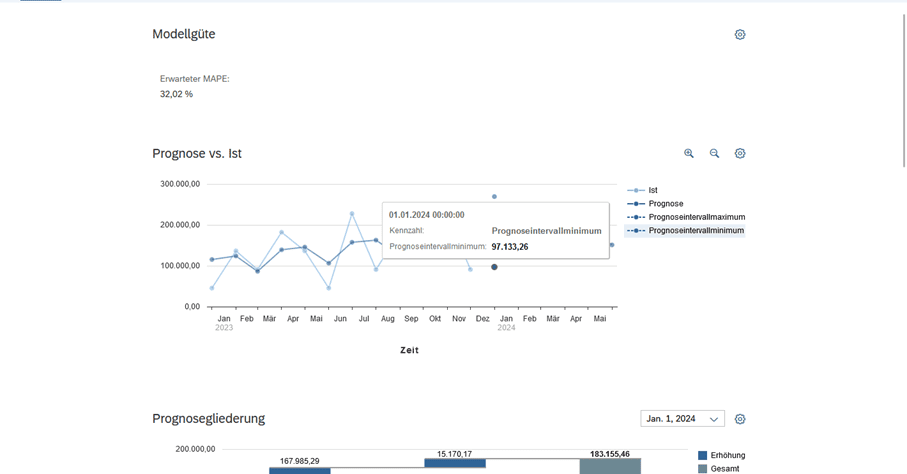Open settings gear for Prognose vs. Ist
This screenshot has height=474, width=907.
(x=740, y=154)
